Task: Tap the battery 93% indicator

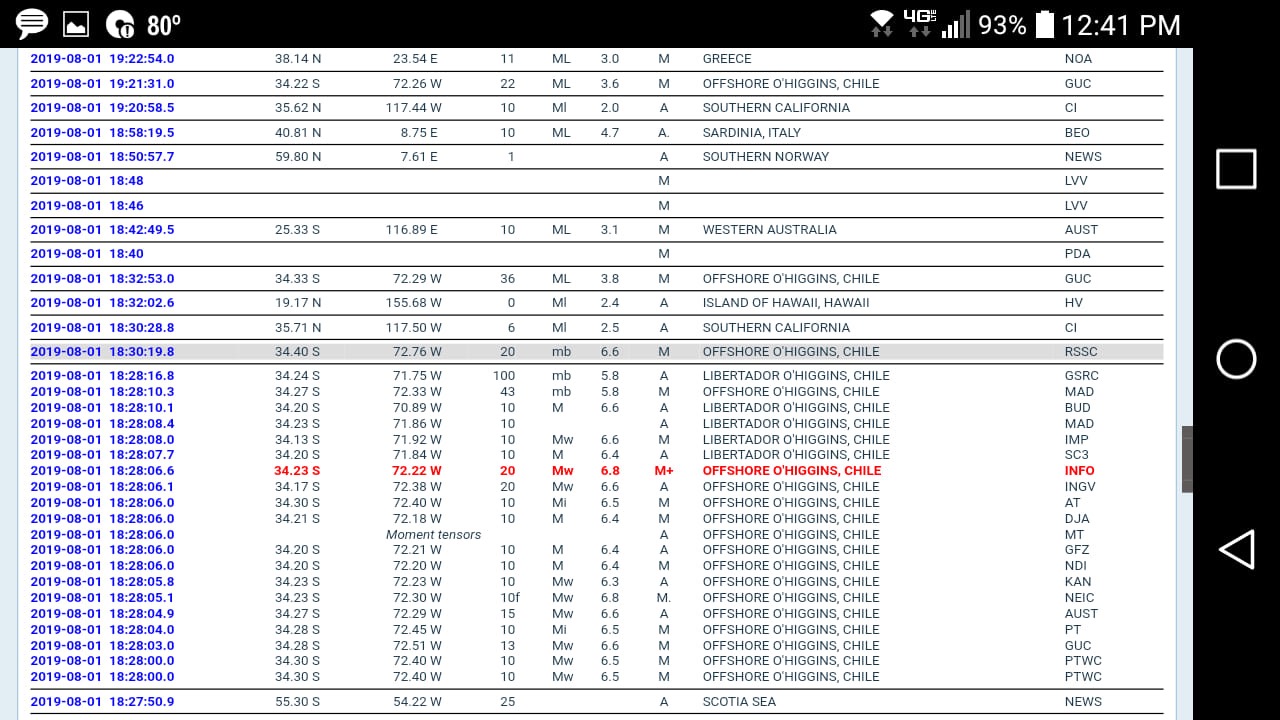Action: (1017, 24)
